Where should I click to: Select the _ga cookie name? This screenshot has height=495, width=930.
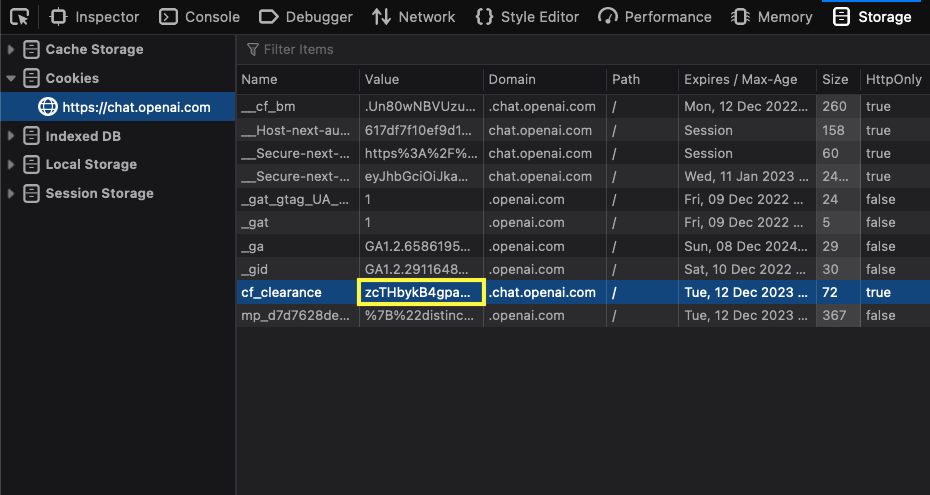(x=253, y=247)
